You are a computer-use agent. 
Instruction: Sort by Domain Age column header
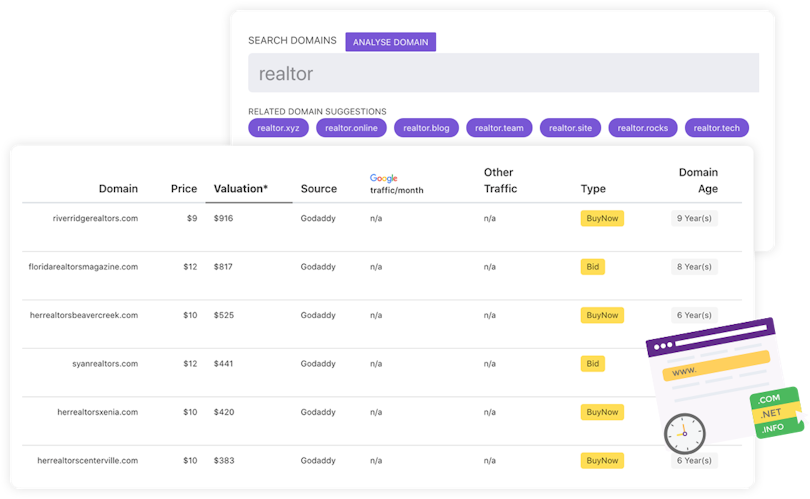coord(697,180)
